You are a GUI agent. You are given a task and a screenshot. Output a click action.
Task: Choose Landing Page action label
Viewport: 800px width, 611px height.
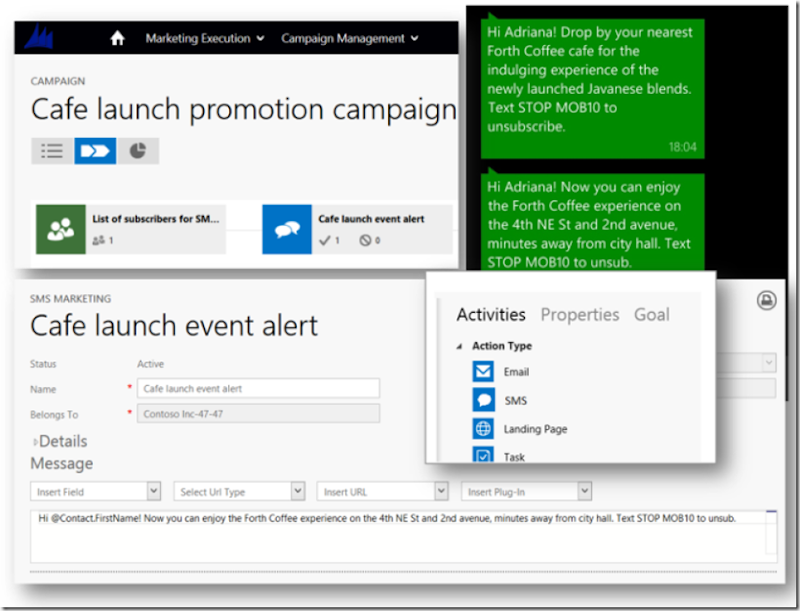coord(535,429)
